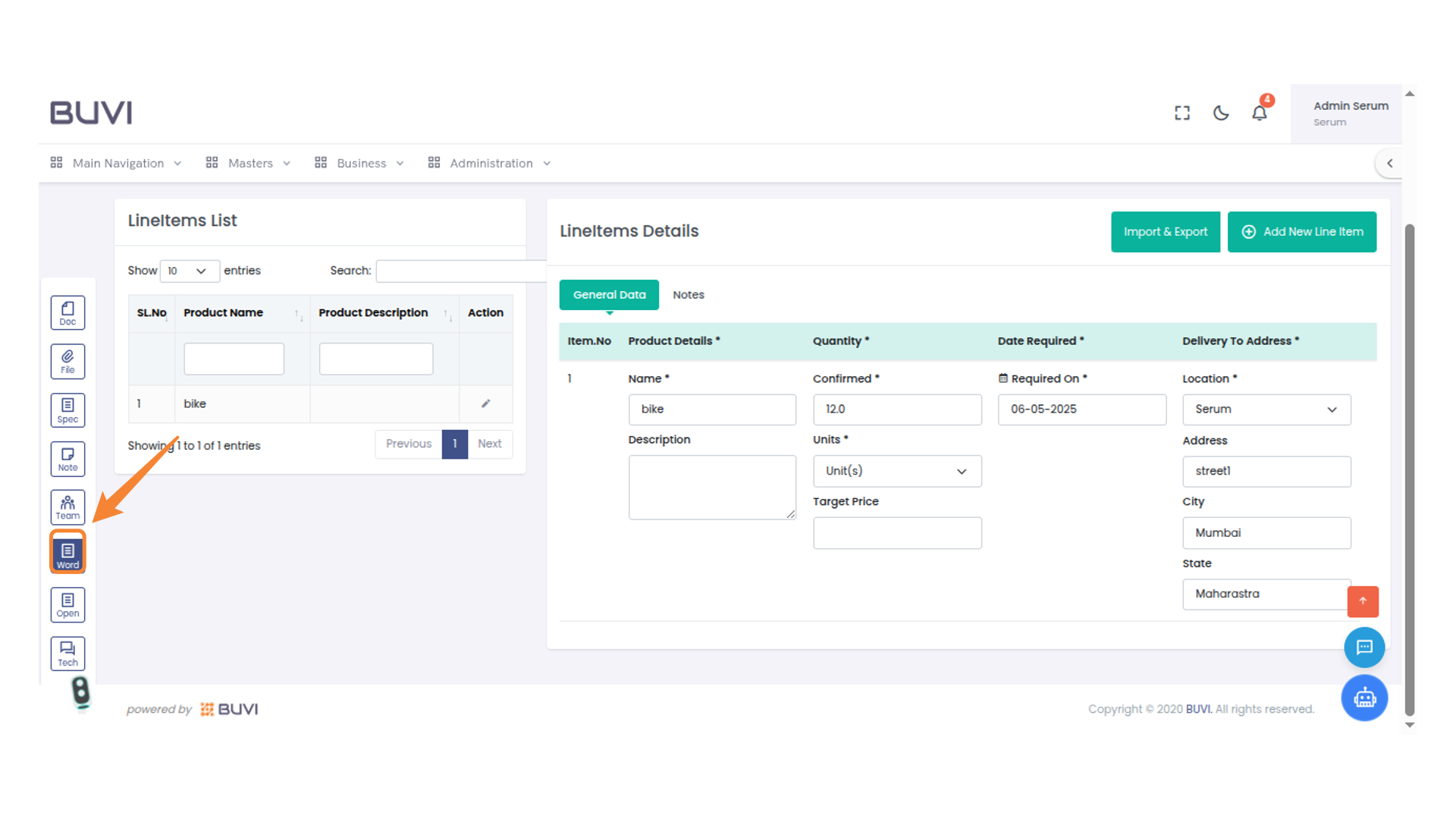Click the pencil edit icon for bike
The image size is (1456, 819).
point(485,403)
